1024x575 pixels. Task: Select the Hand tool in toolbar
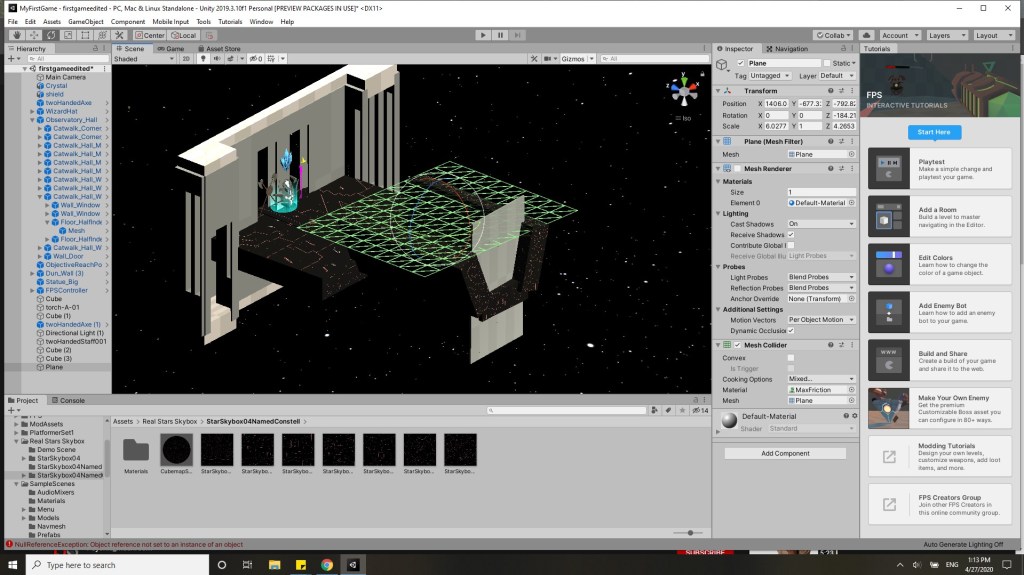(x=17, y=35)
